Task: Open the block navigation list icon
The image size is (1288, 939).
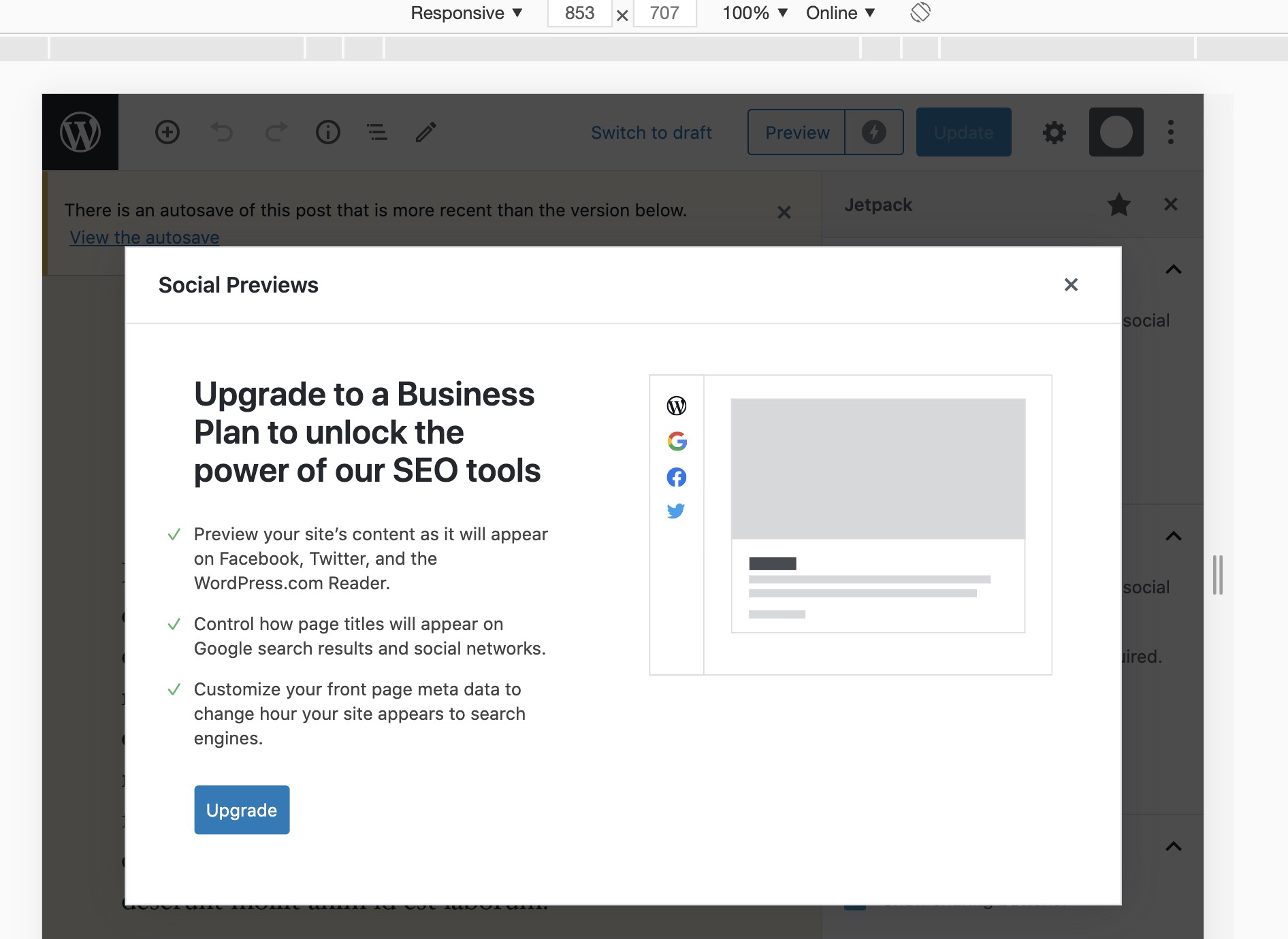Action: (377, 132)
